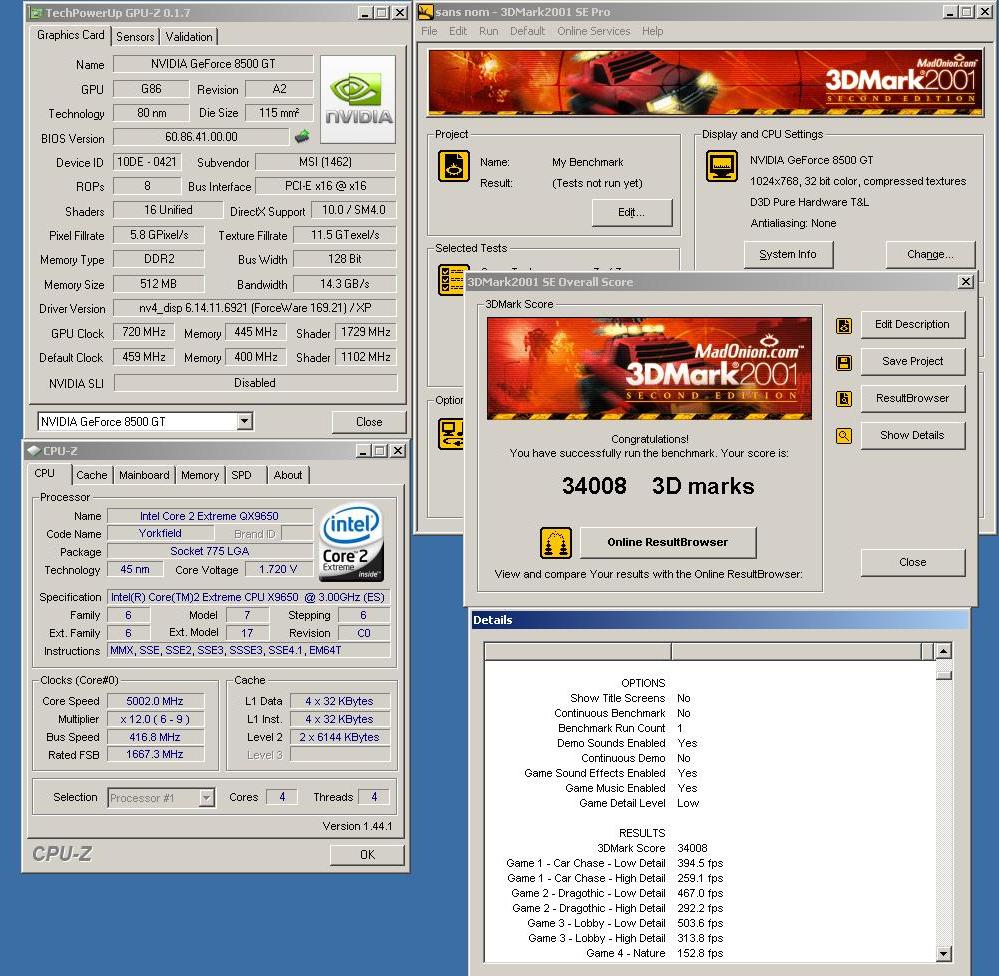Click the Save Project floppy icon
This screenshot has height=976, width=999.
844,362
